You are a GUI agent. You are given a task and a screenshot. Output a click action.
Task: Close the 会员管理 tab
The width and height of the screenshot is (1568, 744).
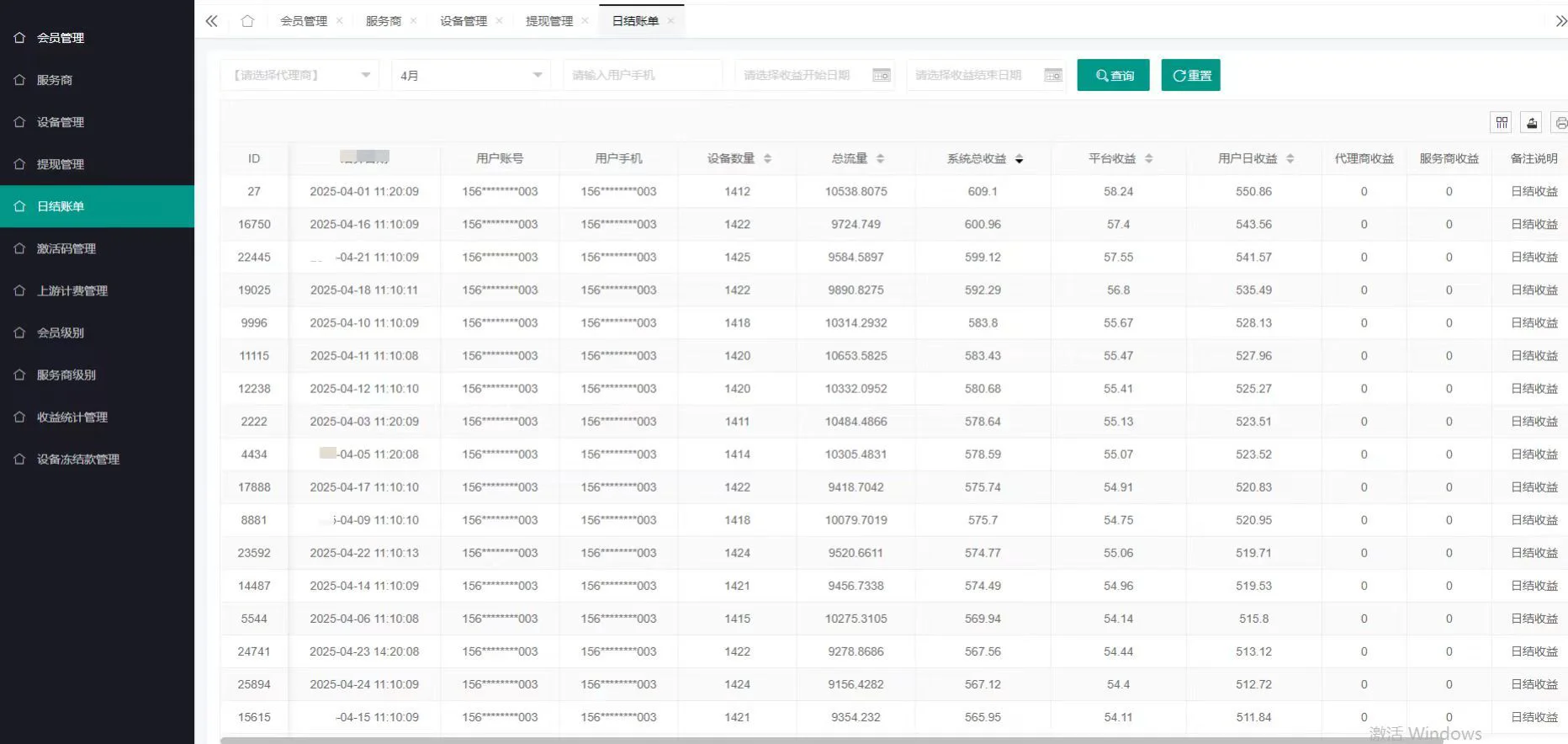tap(339, 21)
